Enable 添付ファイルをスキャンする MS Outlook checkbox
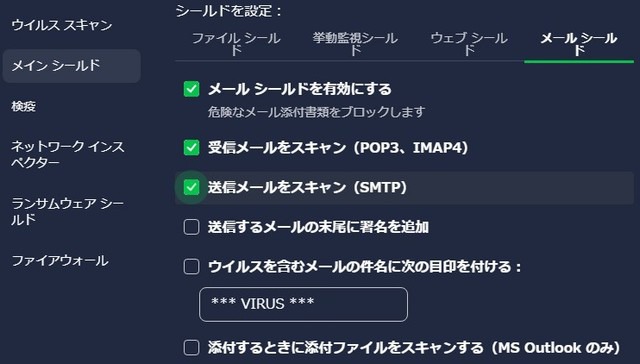This screenshot has width=640, height=364. pyautogui.click(x=191, y=348)
